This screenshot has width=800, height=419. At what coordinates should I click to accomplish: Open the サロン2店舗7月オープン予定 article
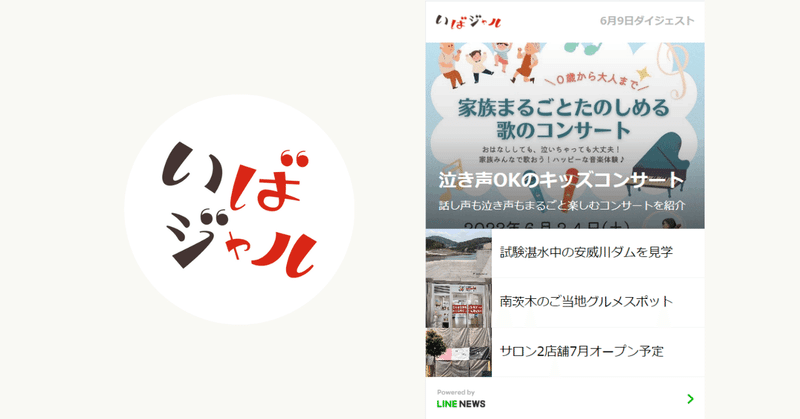[582, 351]
